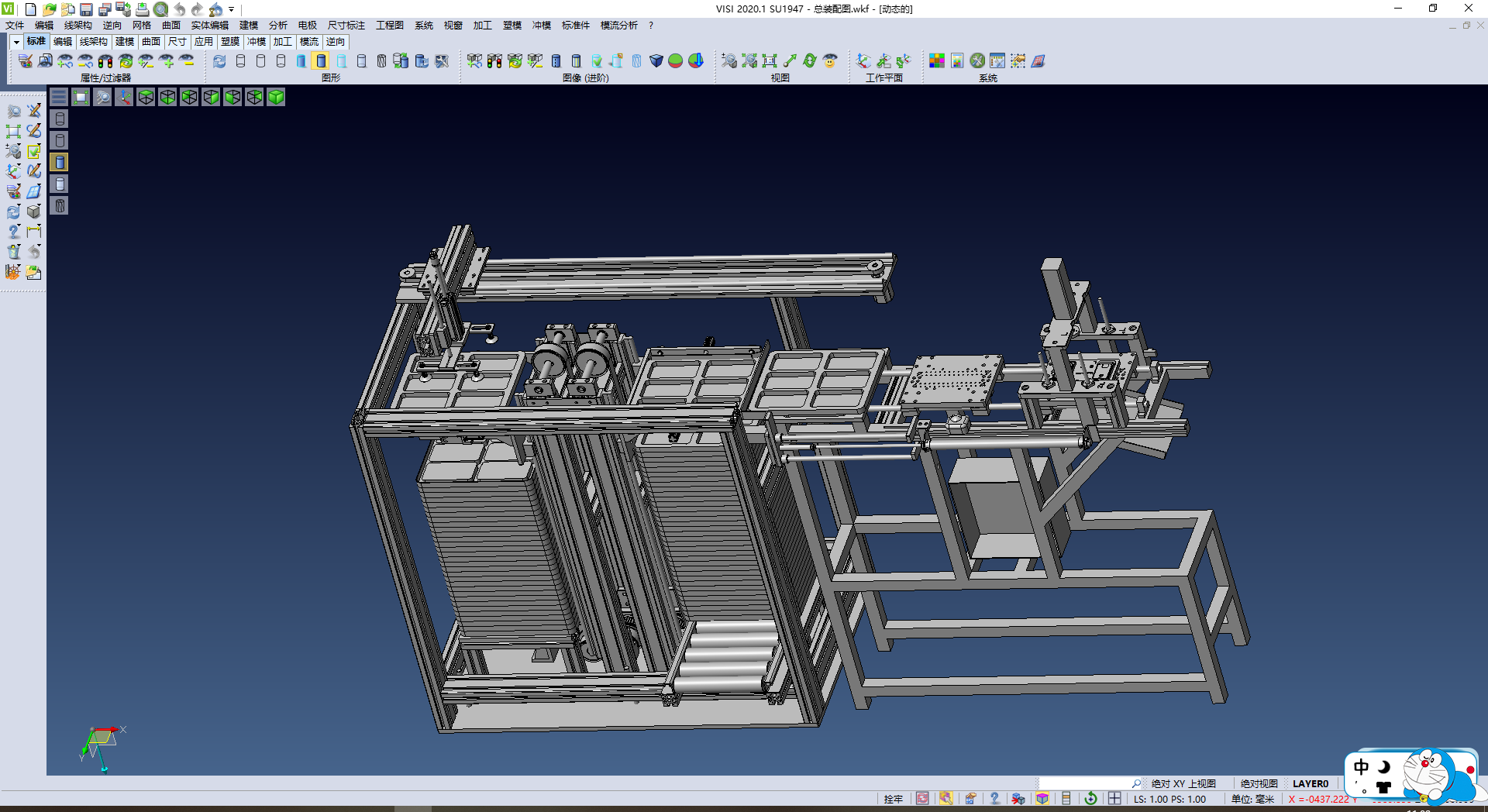Screen dimensions: 1488x812
Task: Click the color palette grid icon
Action: (937, 61)
